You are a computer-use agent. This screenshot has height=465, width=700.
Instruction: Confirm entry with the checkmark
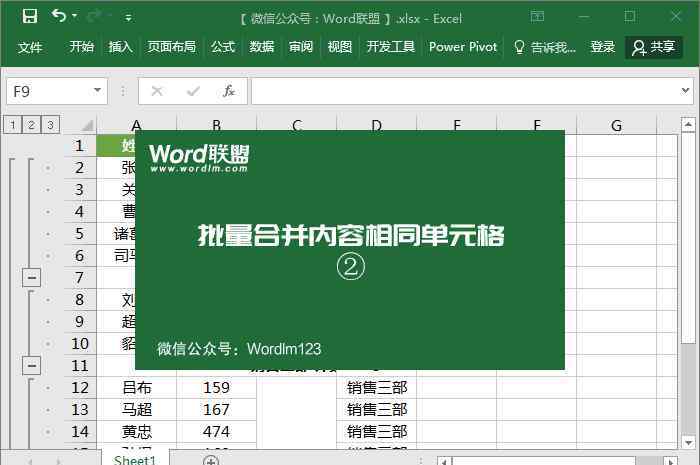point(193,91)
